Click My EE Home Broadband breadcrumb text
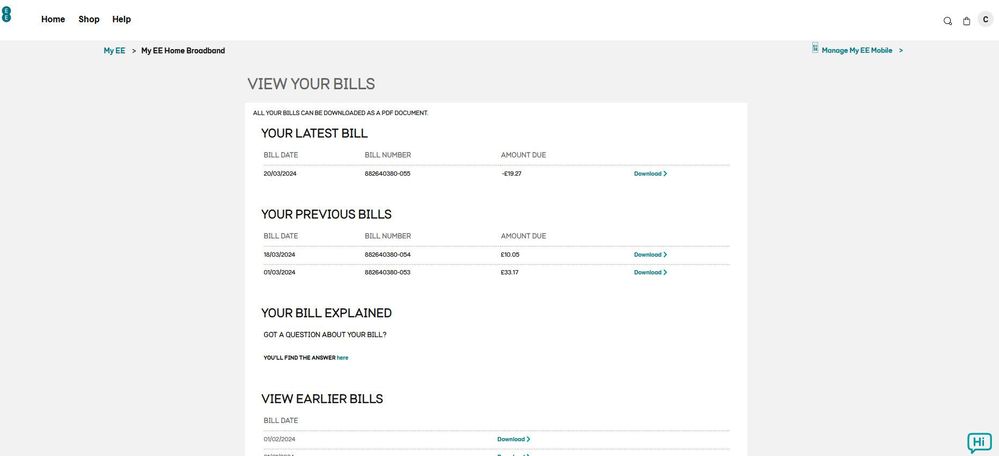The image size is (999, 456). click(x=183, y=51)
